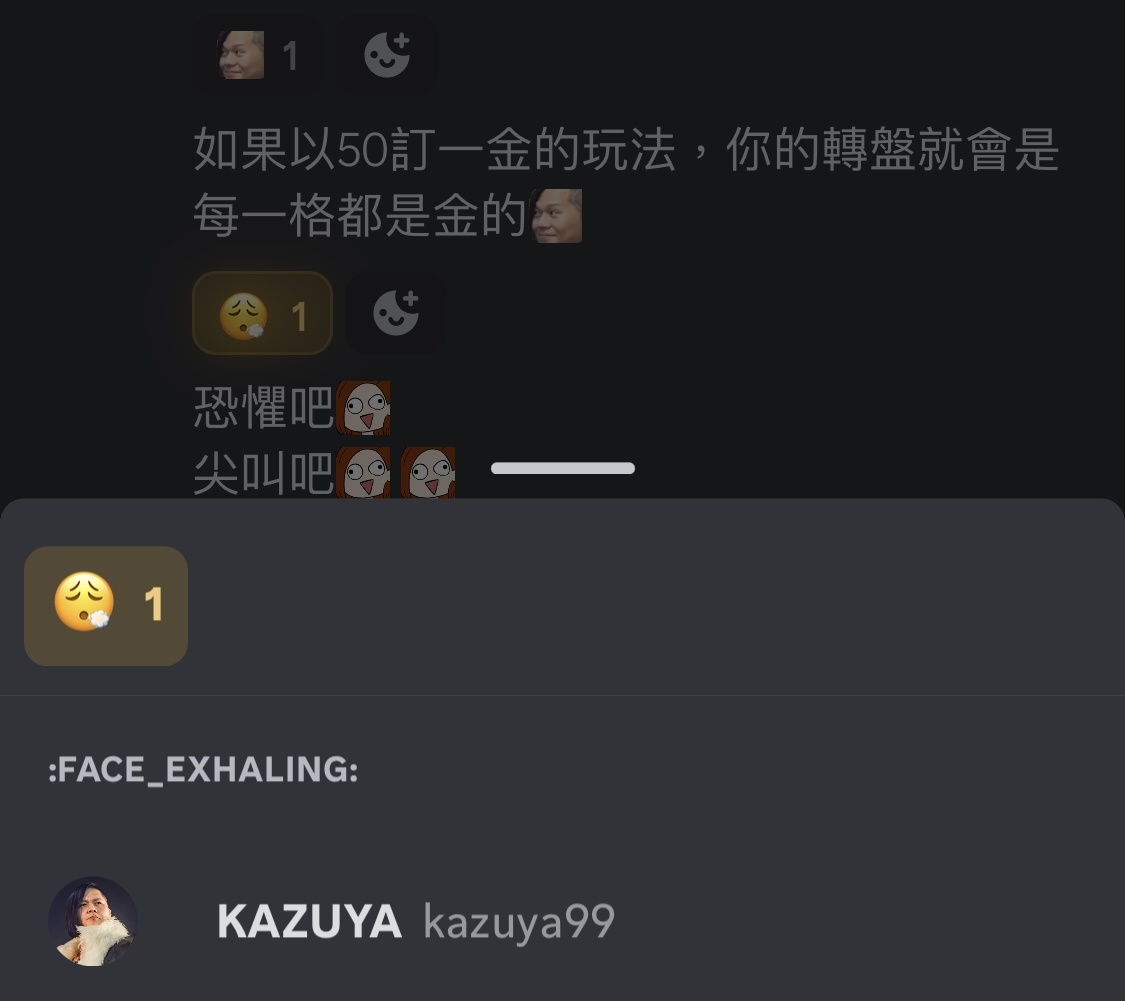This screenshot has height=1001, width=1125.
Task: Grab the reactions sheet drag handle
Action: [562, 469]
